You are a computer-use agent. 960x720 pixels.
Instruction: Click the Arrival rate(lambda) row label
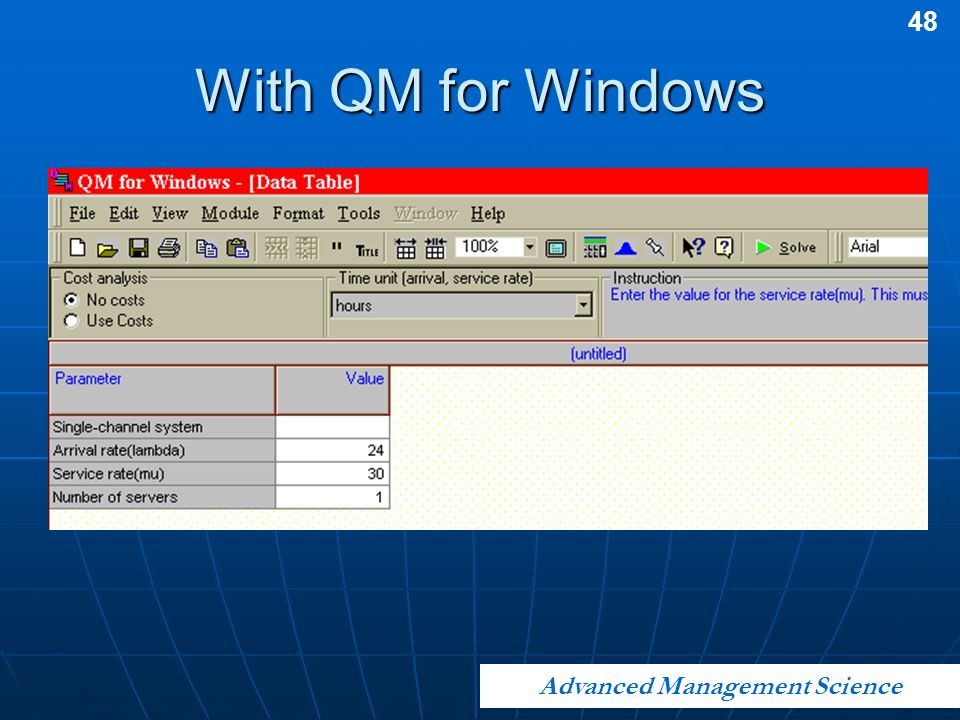pos(162,451)
